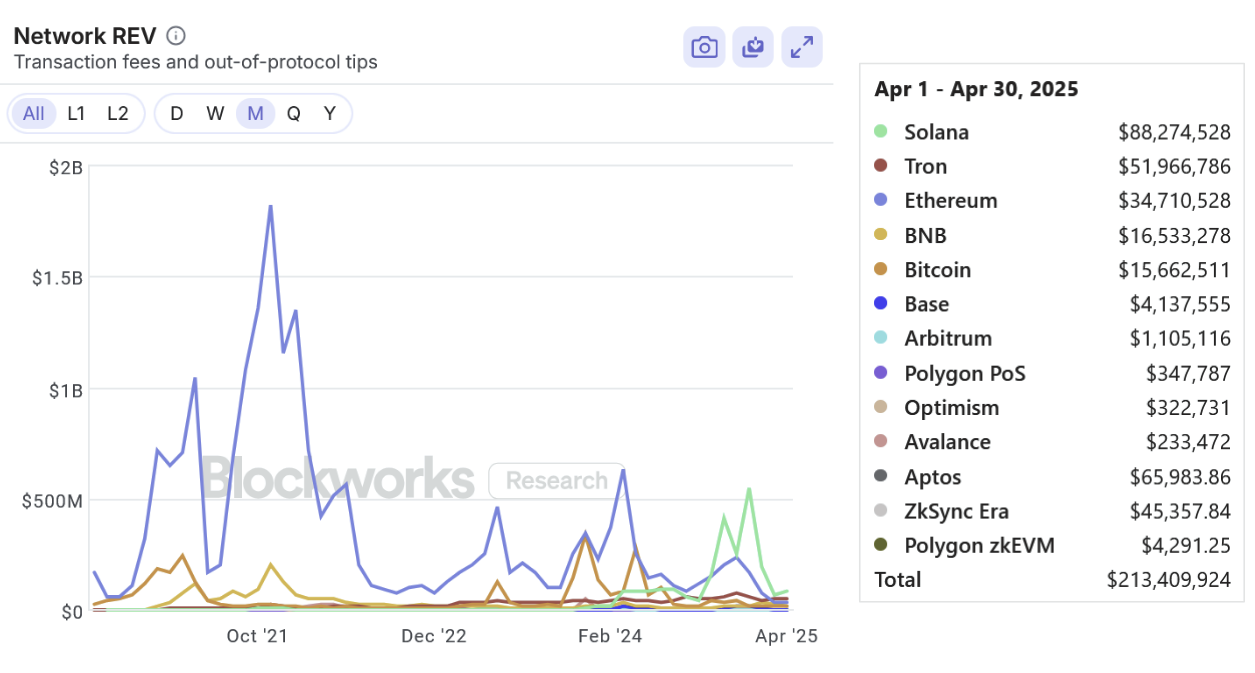
Task: Click the BNB value $16,533,278
Action: coord(1175,235)
